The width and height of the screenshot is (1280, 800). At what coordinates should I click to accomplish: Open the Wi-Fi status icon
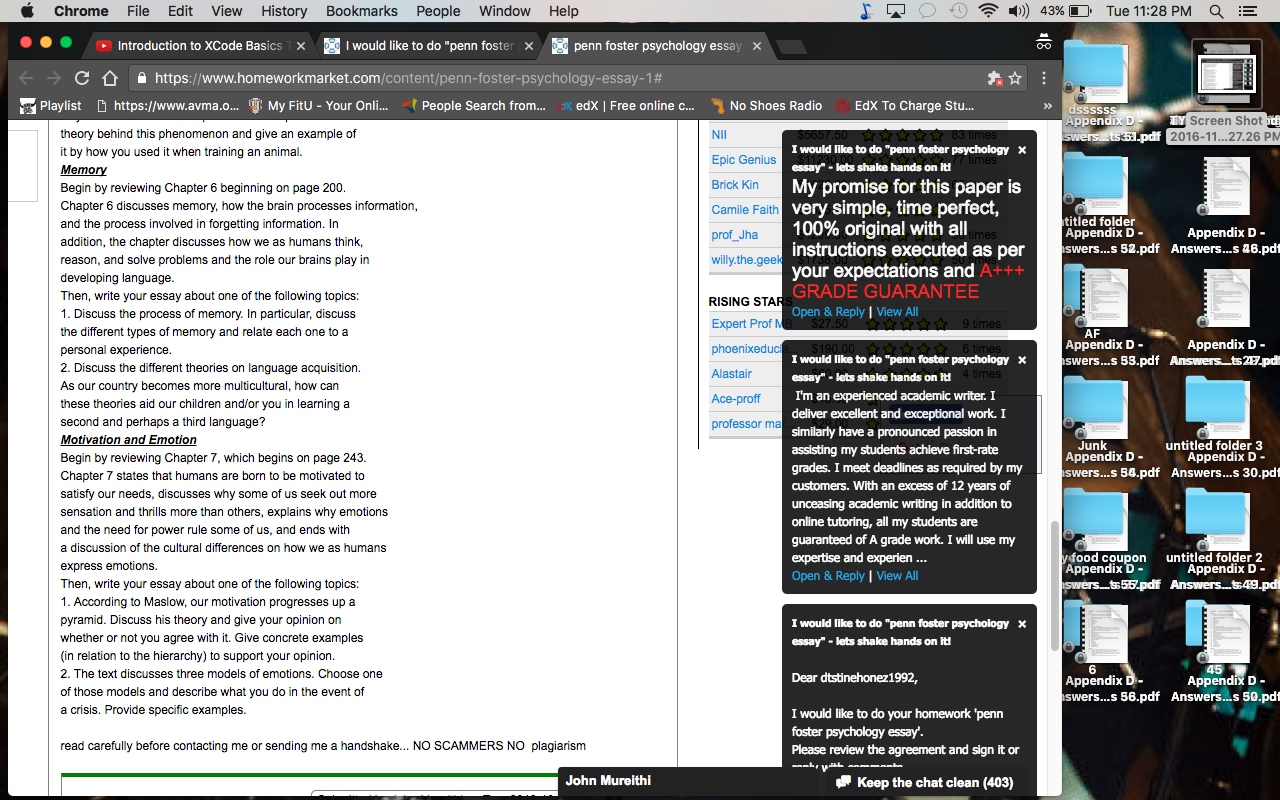[989, 11]
